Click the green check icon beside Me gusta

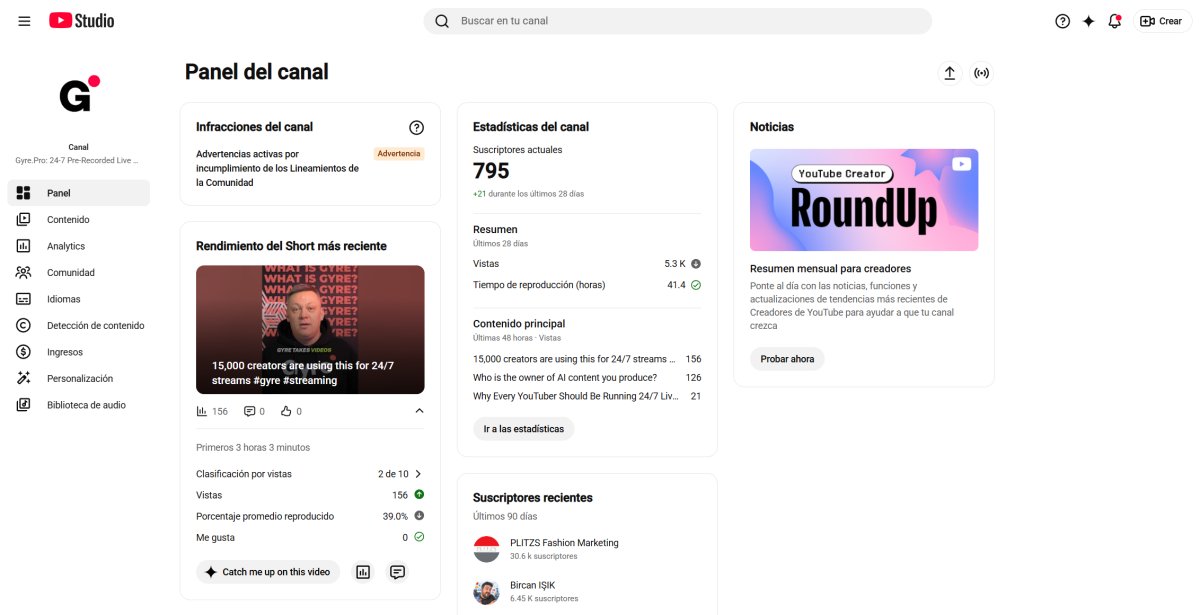click(419, 537)
